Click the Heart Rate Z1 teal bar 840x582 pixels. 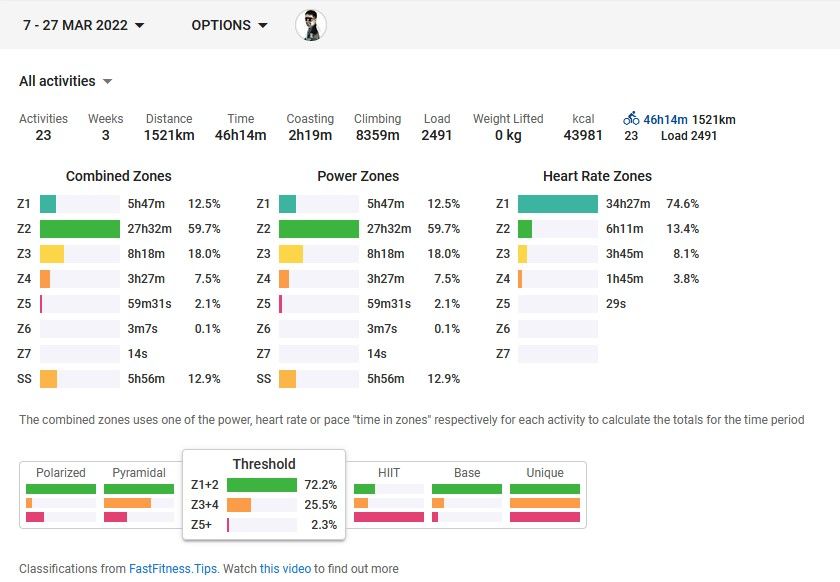click(558, 204)
